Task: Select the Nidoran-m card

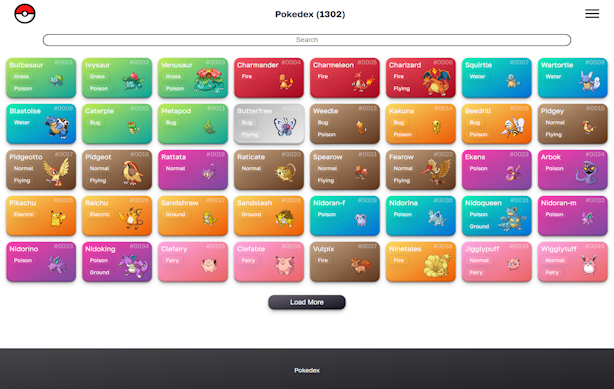Action: pyautogui.click(x=573, y=215)
